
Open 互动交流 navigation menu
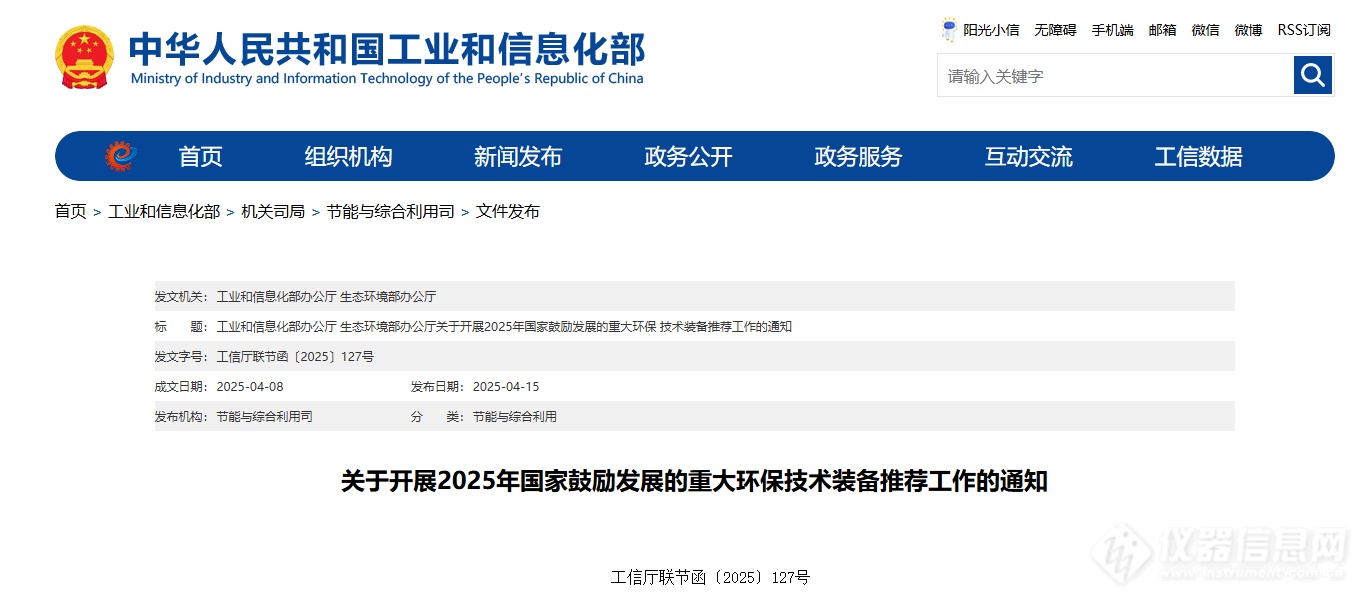coord(1028,157)
